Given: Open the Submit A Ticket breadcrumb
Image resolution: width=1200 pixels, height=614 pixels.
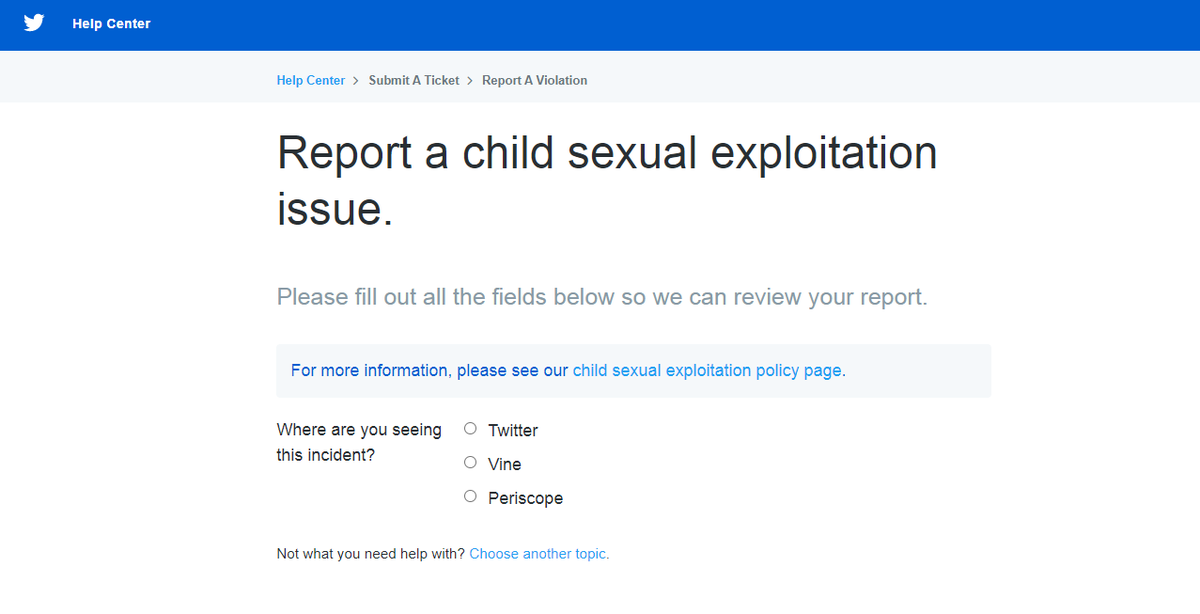Looking at the screenshot, I should pyautogui.click(x=414, y=80).
